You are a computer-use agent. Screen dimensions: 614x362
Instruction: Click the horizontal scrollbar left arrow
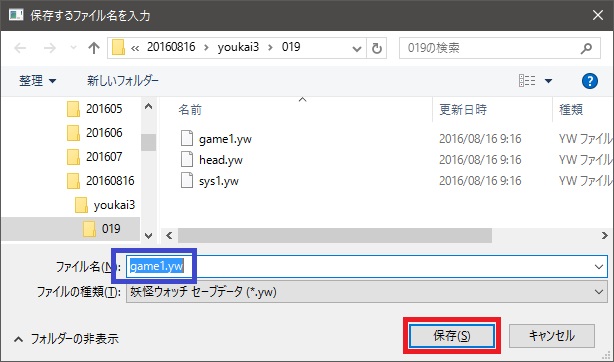(x=169, y=236)
